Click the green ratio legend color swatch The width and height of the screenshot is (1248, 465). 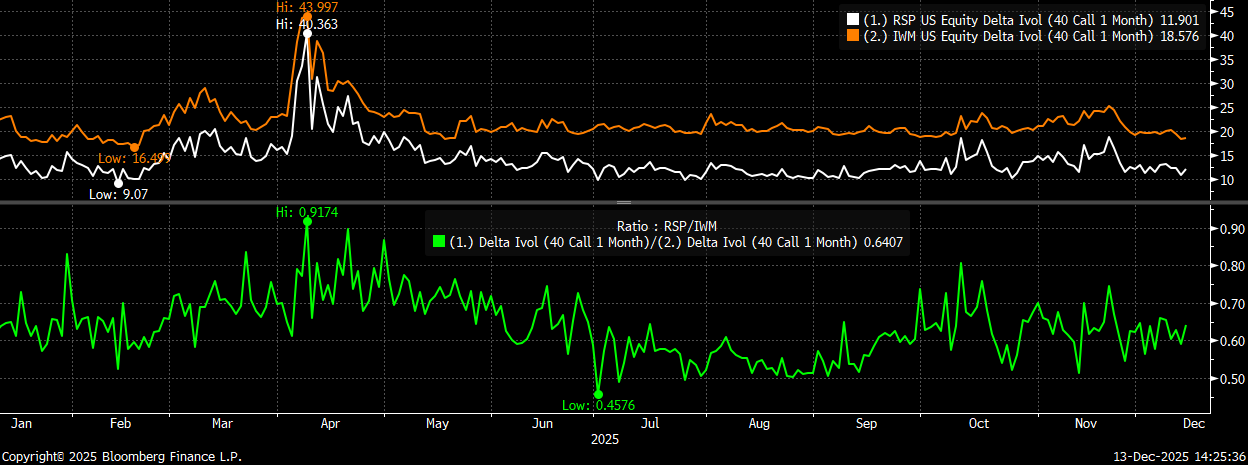(x=437, y=242)
